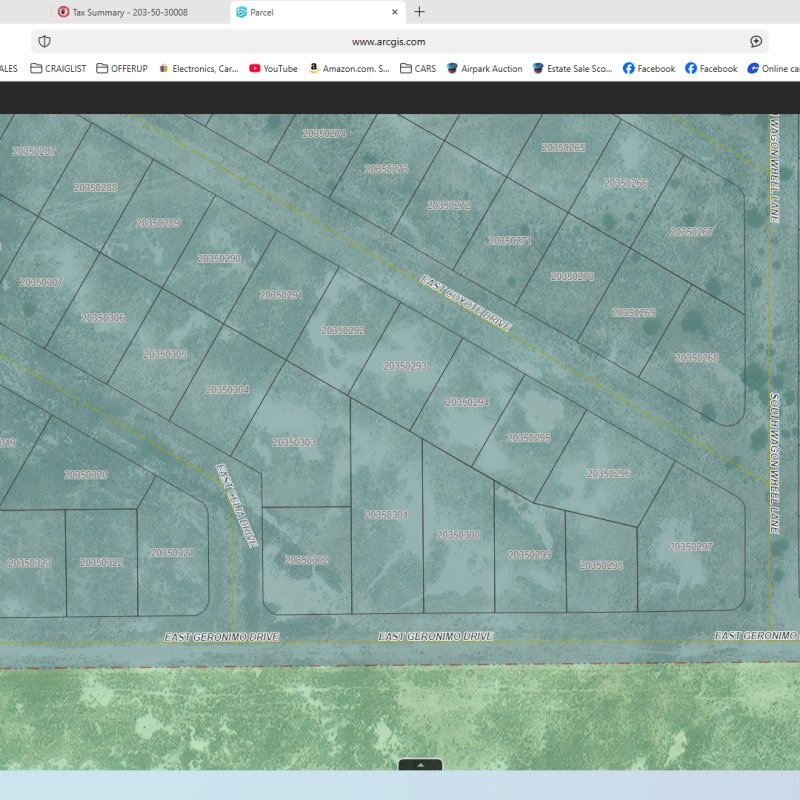The image size is (800, 800).
Task: Click the Estate Sale Sco bookmark icon
Action: pos(538,68)
